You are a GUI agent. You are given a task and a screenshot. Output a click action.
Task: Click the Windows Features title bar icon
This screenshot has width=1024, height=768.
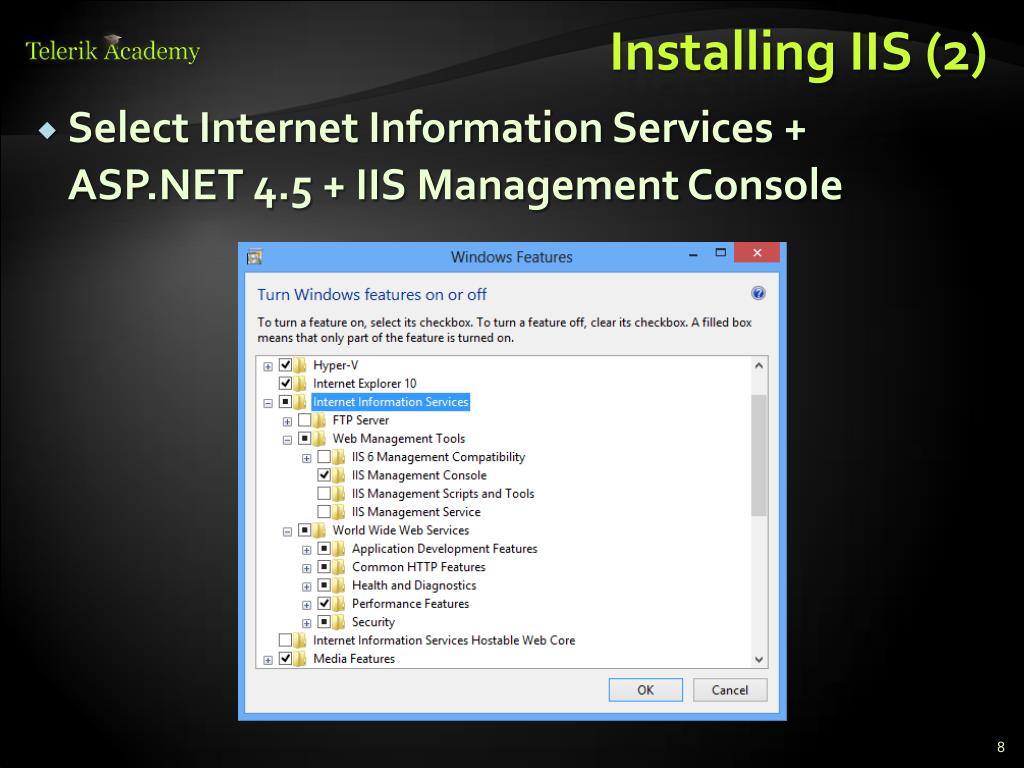point(255,257)
